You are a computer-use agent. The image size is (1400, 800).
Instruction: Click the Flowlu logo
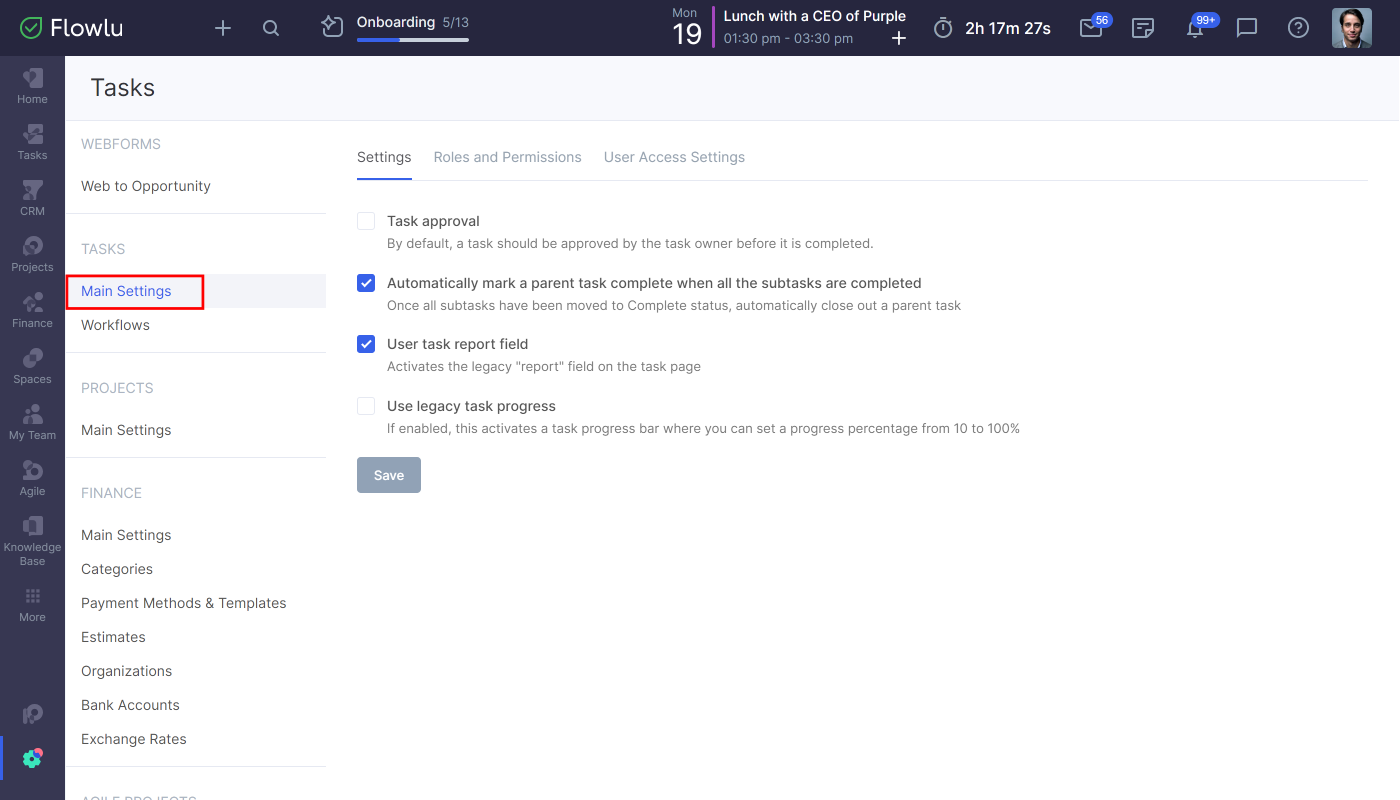(71, 28)
